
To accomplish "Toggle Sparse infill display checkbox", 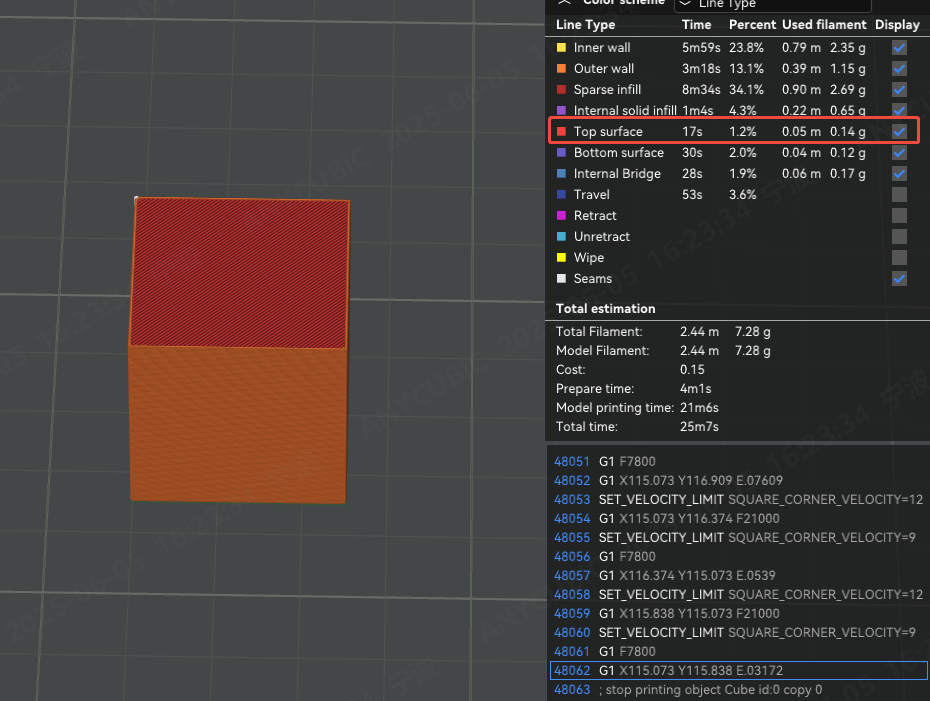I will (x=899, y=90).
